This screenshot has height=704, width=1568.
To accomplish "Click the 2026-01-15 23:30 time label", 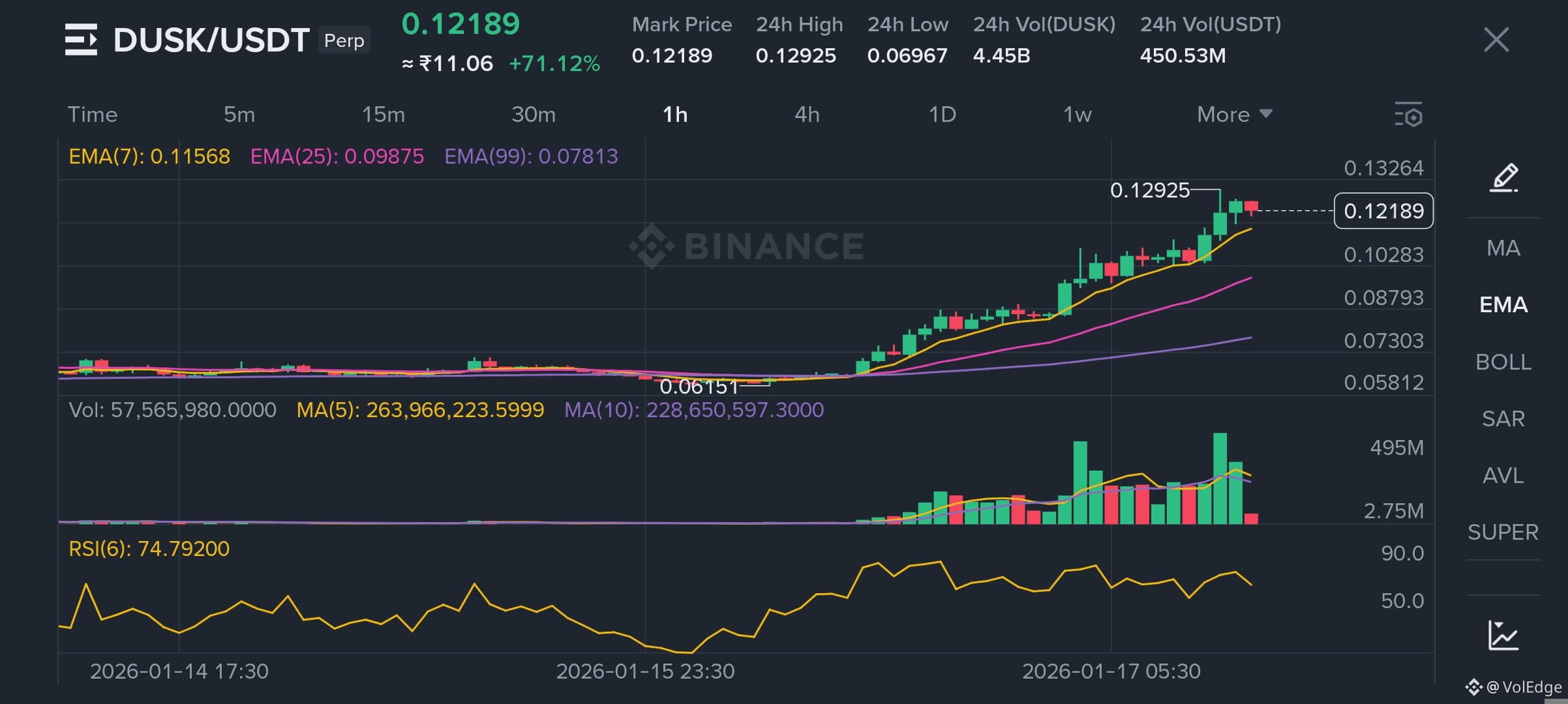I will coord(645,671).
